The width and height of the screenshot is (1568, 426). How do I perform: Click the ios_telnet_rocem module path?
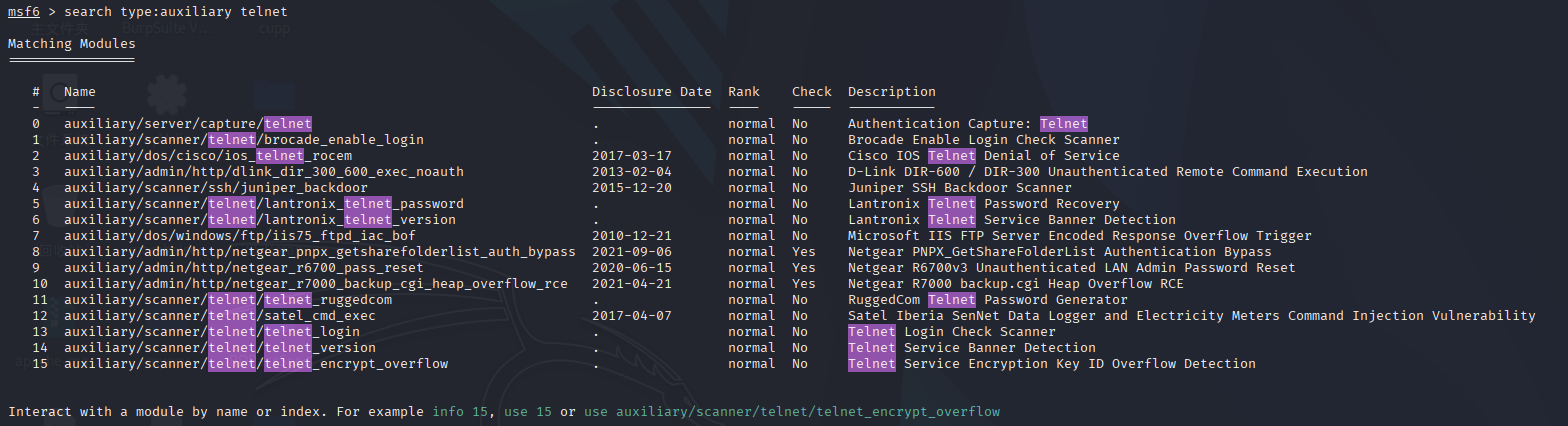[x=208, y=156]
